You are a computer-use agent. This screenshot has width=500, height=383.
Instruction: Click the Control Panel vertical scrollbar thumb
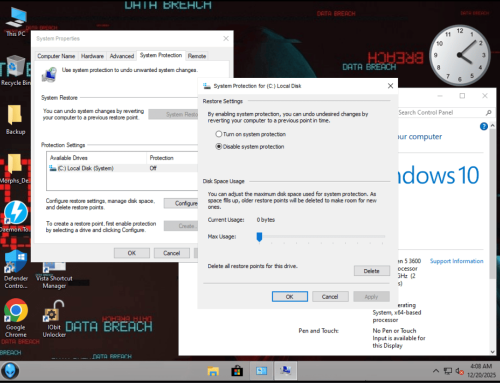(x=492, y=205)
